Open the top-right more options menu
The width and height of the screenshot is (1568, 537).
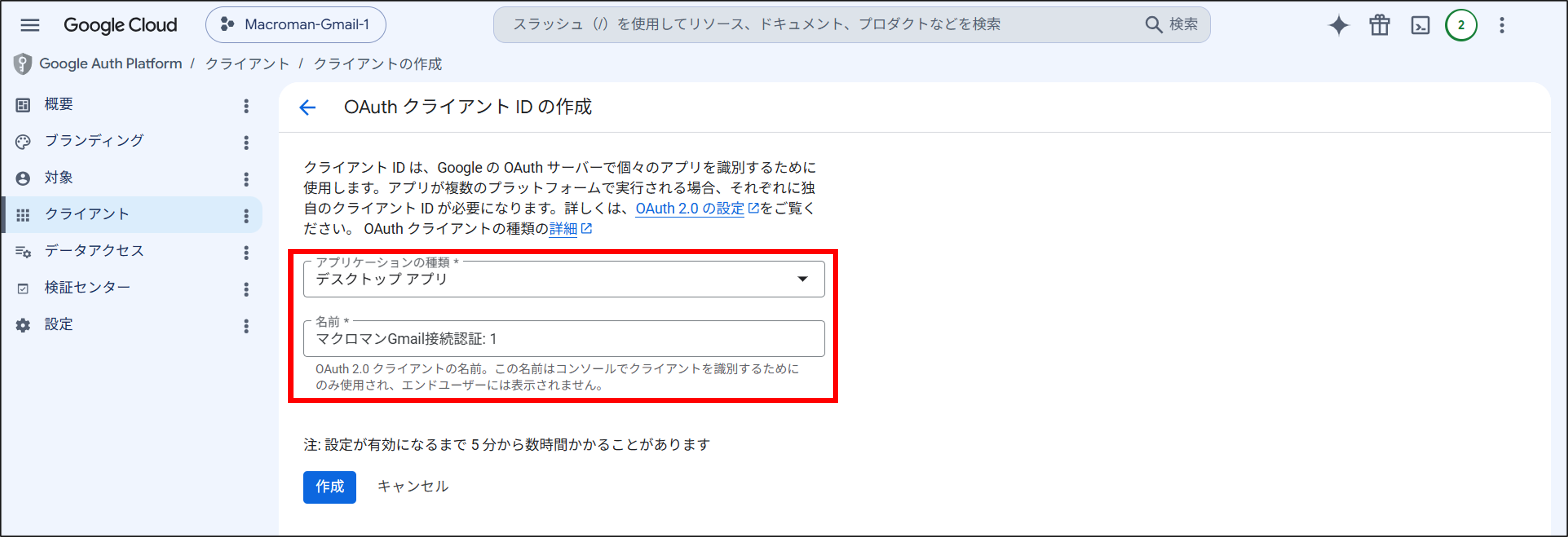pos(1502,25)
